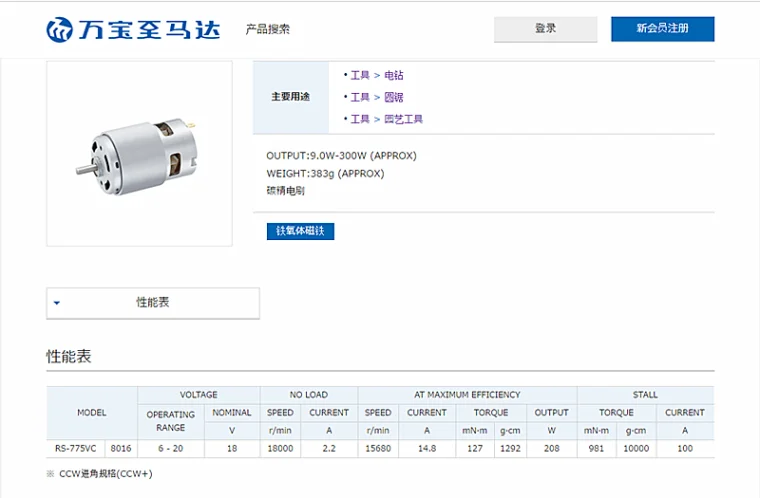Click the 8016 model variant cell

point(121,449)
